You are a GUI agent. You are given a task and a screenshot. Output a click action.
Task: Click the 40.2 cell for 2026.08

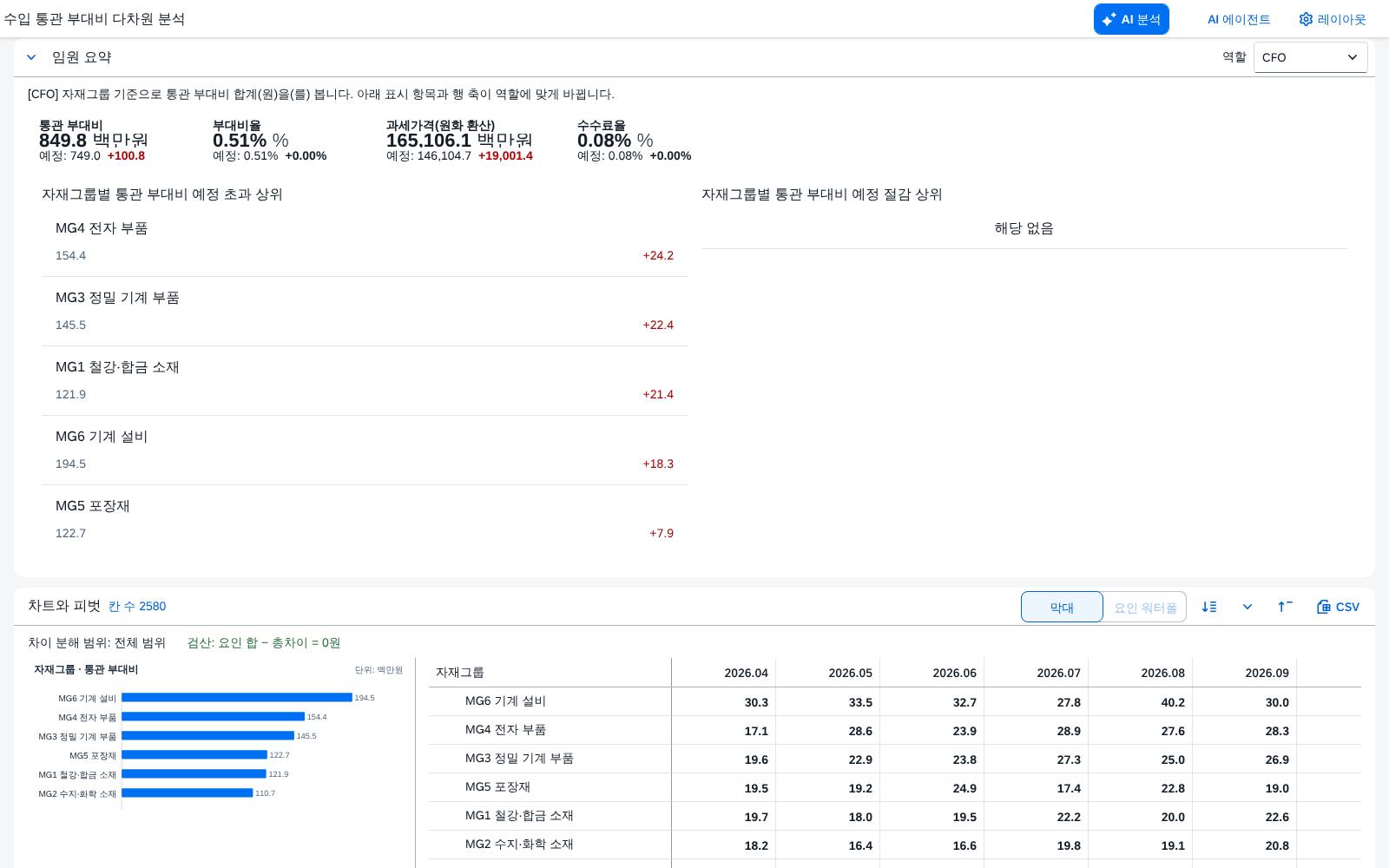click(x=1141, y=701)
